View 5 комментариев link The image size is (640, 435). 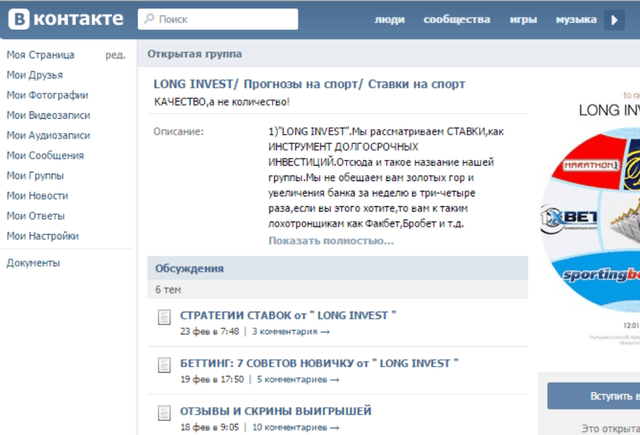pyautogui.click(x=298, y=380)
